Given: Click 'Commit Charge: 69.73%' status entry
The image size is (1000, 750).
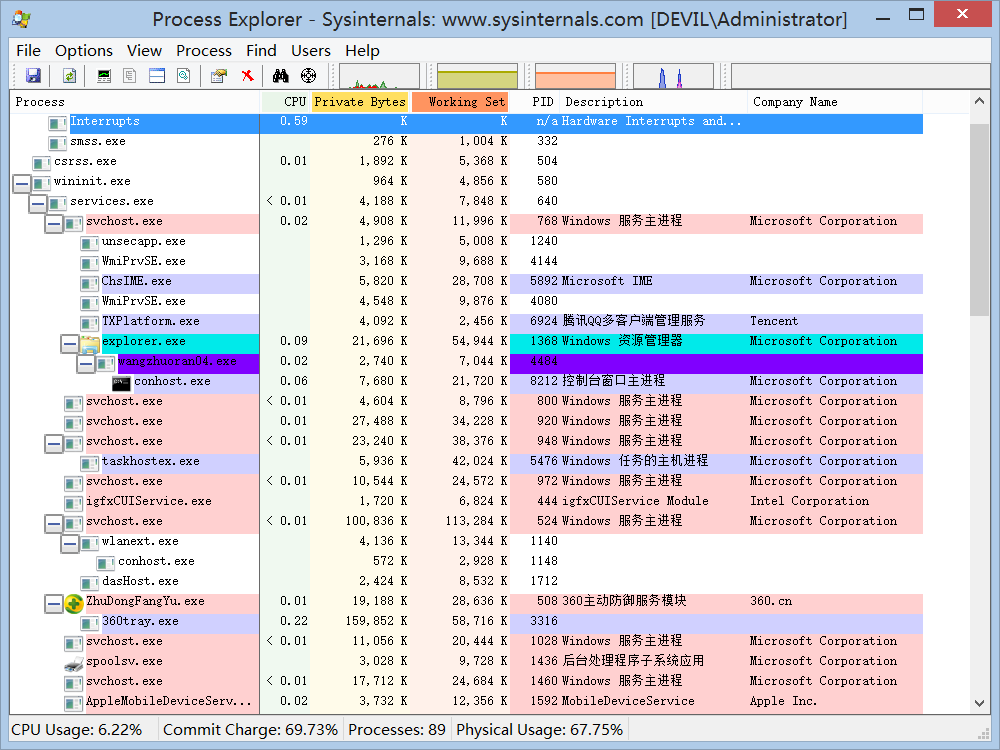Looking at the screenshot, I should pos(250,730).
